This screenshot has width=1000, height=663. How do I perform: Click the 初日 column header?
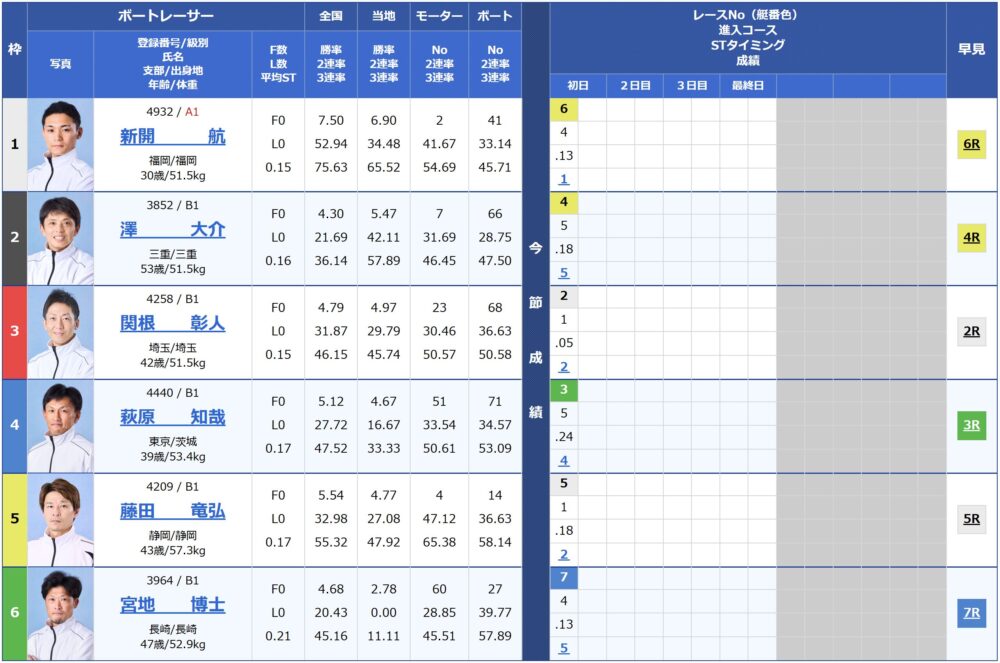578,85
